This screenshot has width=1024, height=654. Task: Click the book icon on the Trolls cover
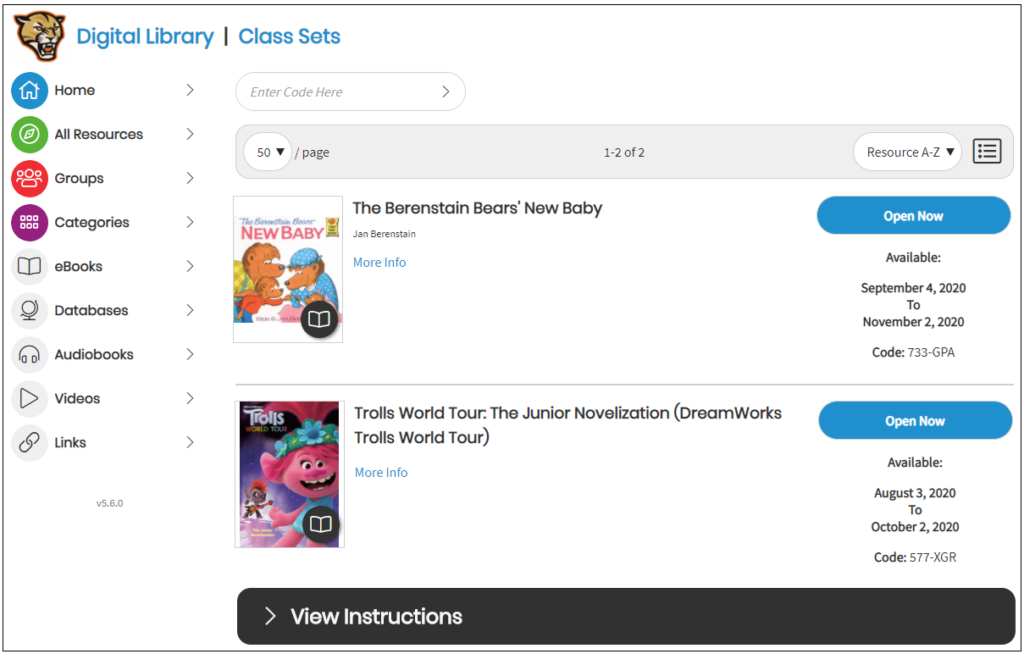tap(320, 524)
